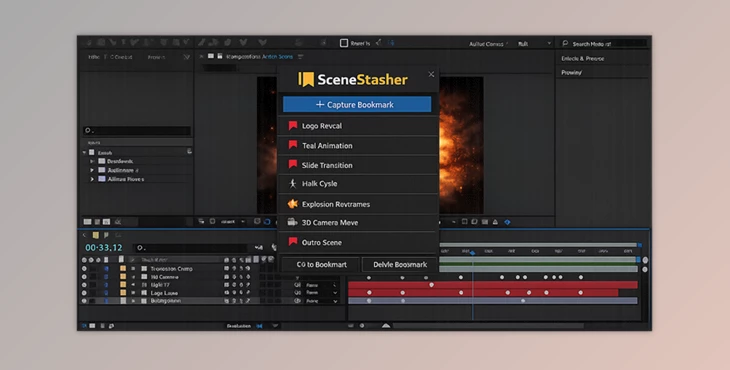The width and height of the screenshot is (730, 370).
Task: Click the grey label swatch on Butapponnn
Action: 123,301
